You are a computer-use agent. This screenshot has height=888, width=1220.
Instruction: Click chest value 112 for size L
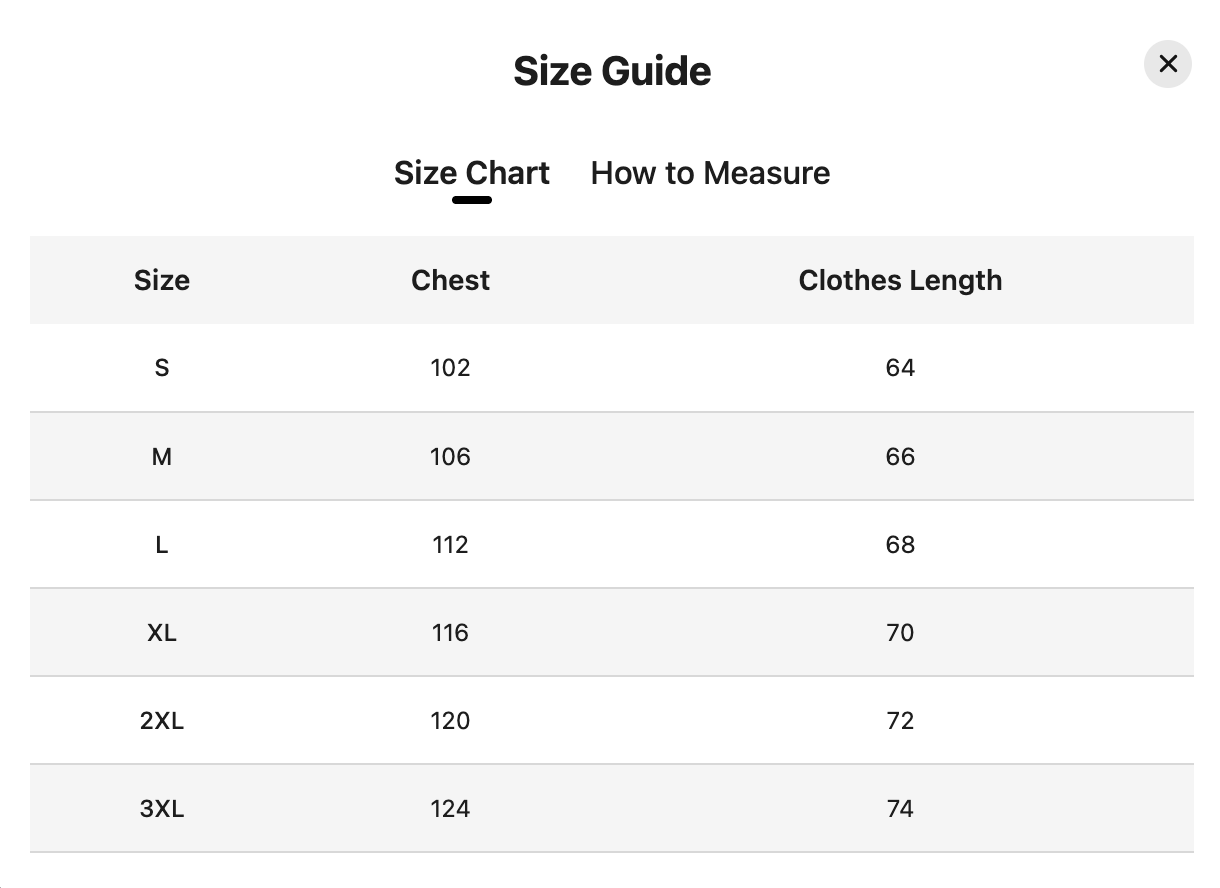point(450,545)
